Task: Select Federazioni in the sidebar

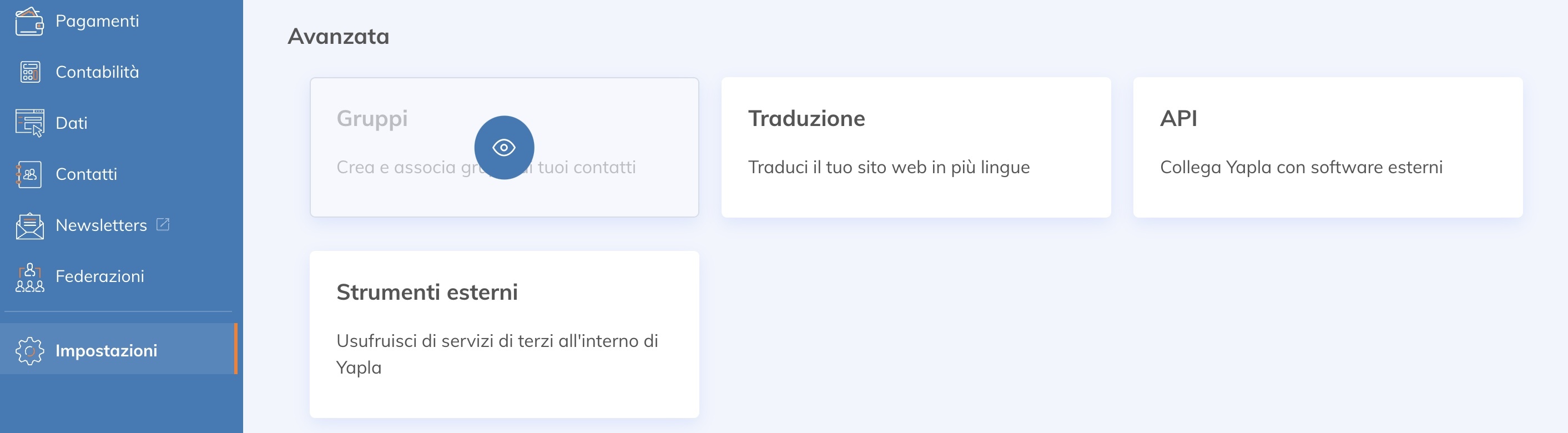Action: click(100, 276)
